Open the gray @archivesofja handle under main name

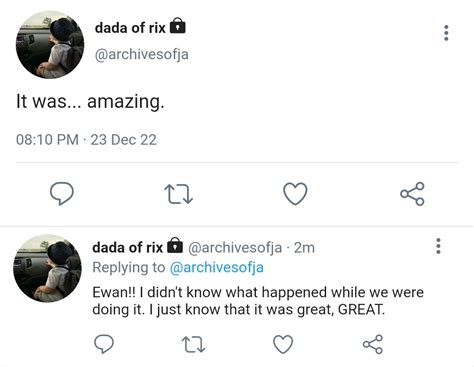(x=142, y=54)
